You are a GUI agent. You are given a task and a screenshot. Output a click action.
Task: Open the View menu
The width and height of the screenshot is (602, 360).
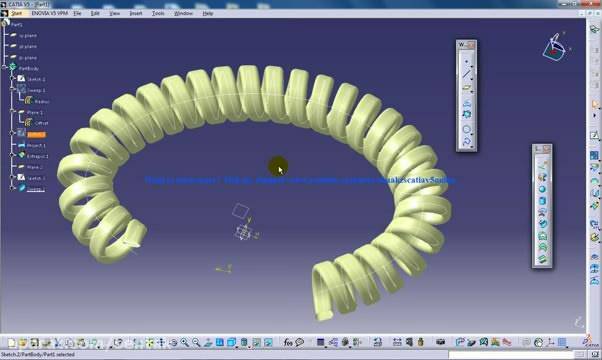click(x=114, y=13)
